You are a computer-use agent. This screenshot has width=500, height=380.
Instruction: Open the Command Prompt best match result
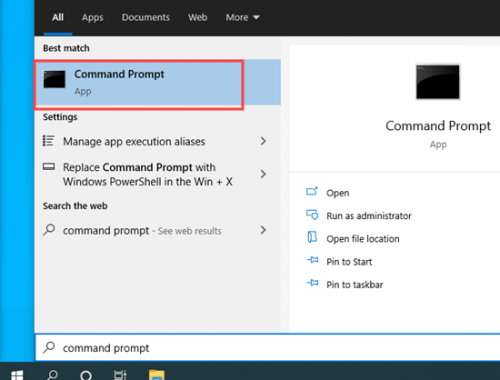157,82
